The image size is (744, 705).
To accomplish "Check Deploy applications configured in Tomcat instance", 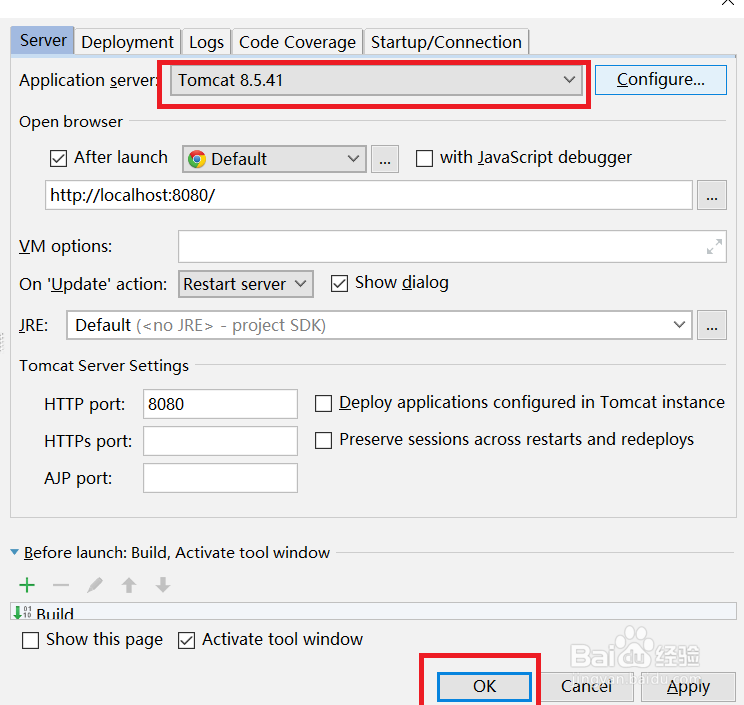I will (x=323, y=404).
